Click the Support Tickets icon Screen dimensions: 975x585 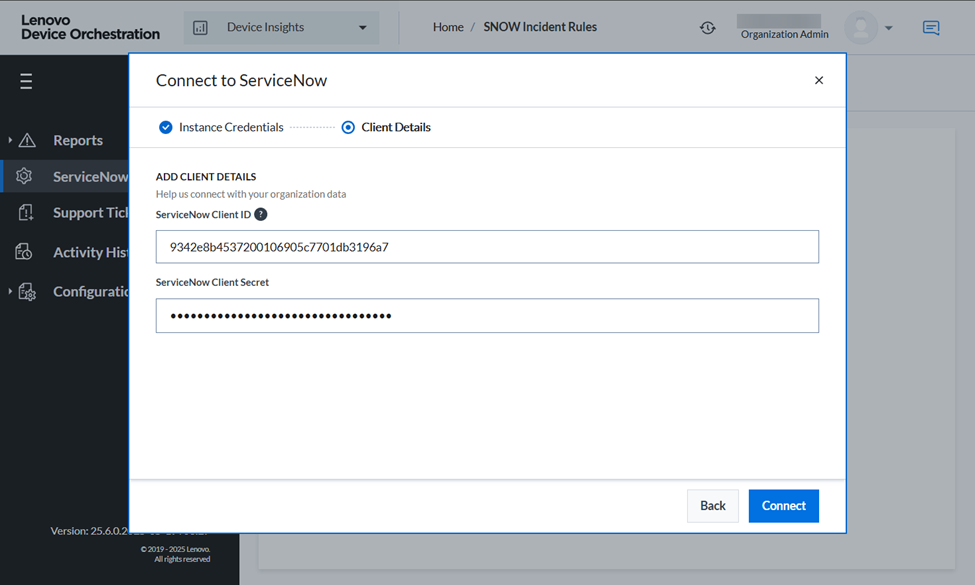[26, 212]
